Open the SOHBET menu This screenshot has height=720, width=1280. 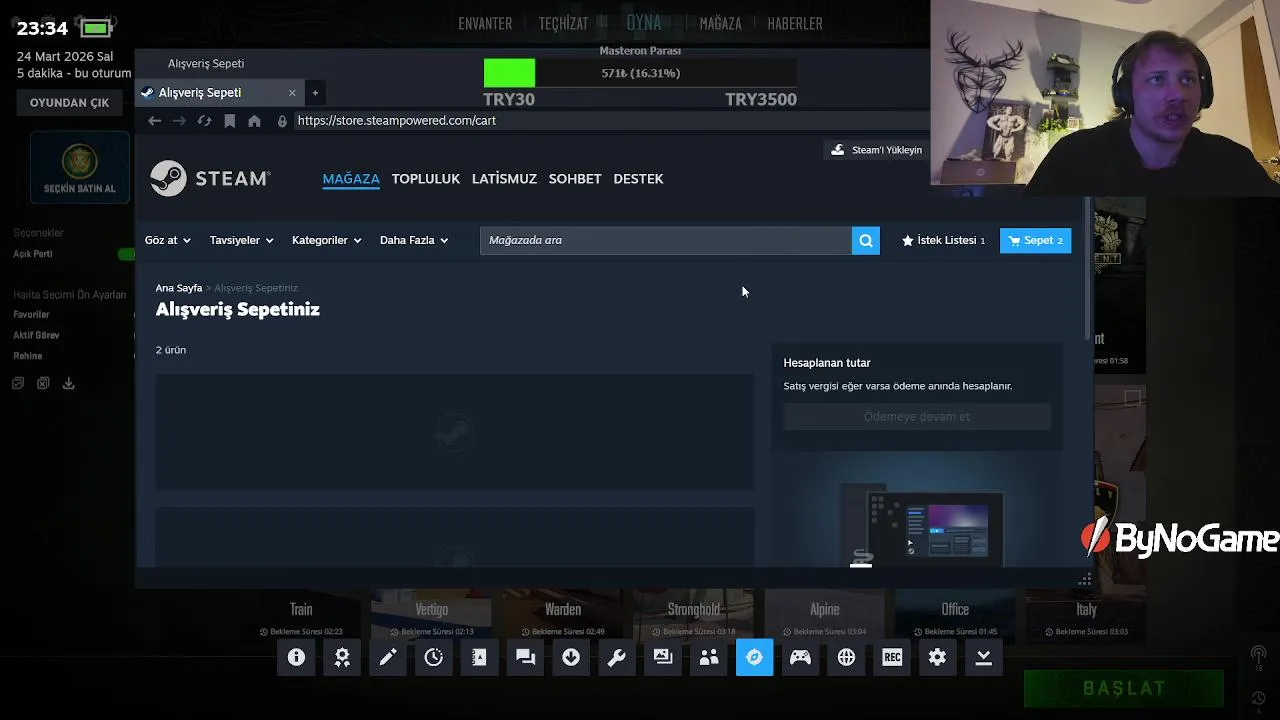click(x=575, y=178)
